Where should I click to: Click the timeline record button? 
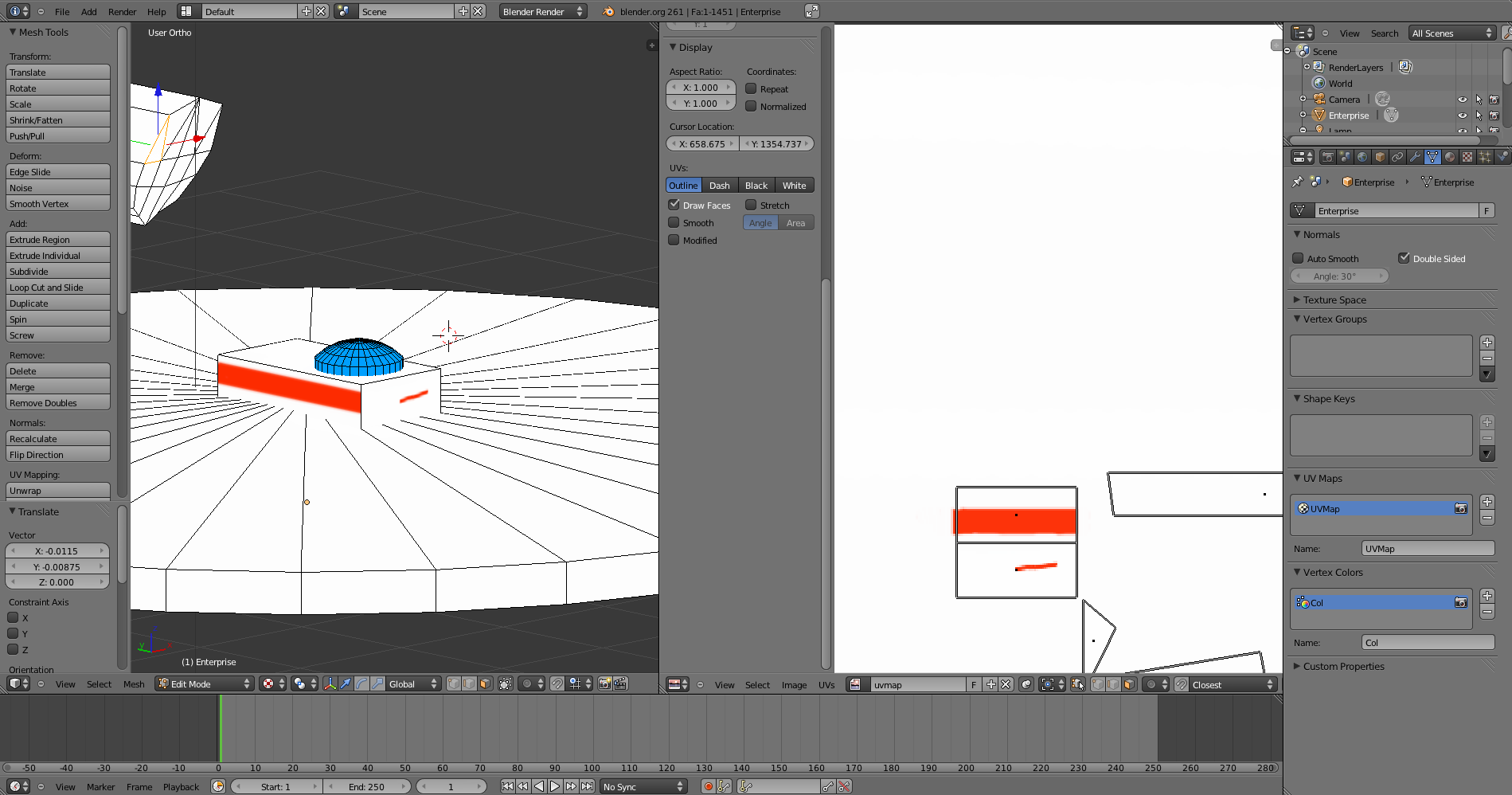[708, 786]
